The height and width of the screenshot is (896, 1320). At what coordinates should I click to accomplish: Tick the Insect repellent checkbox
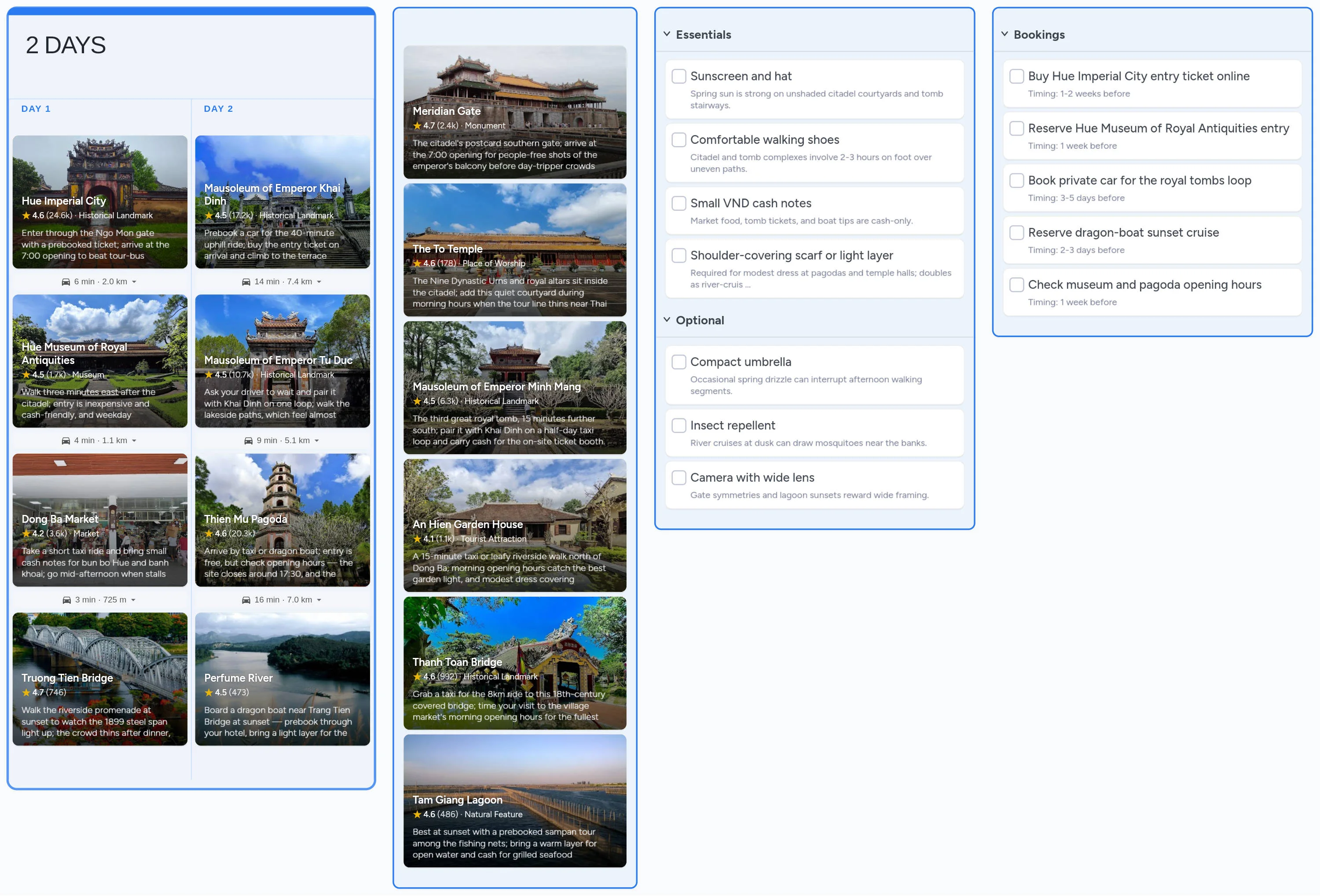click(x=679, y=426)
